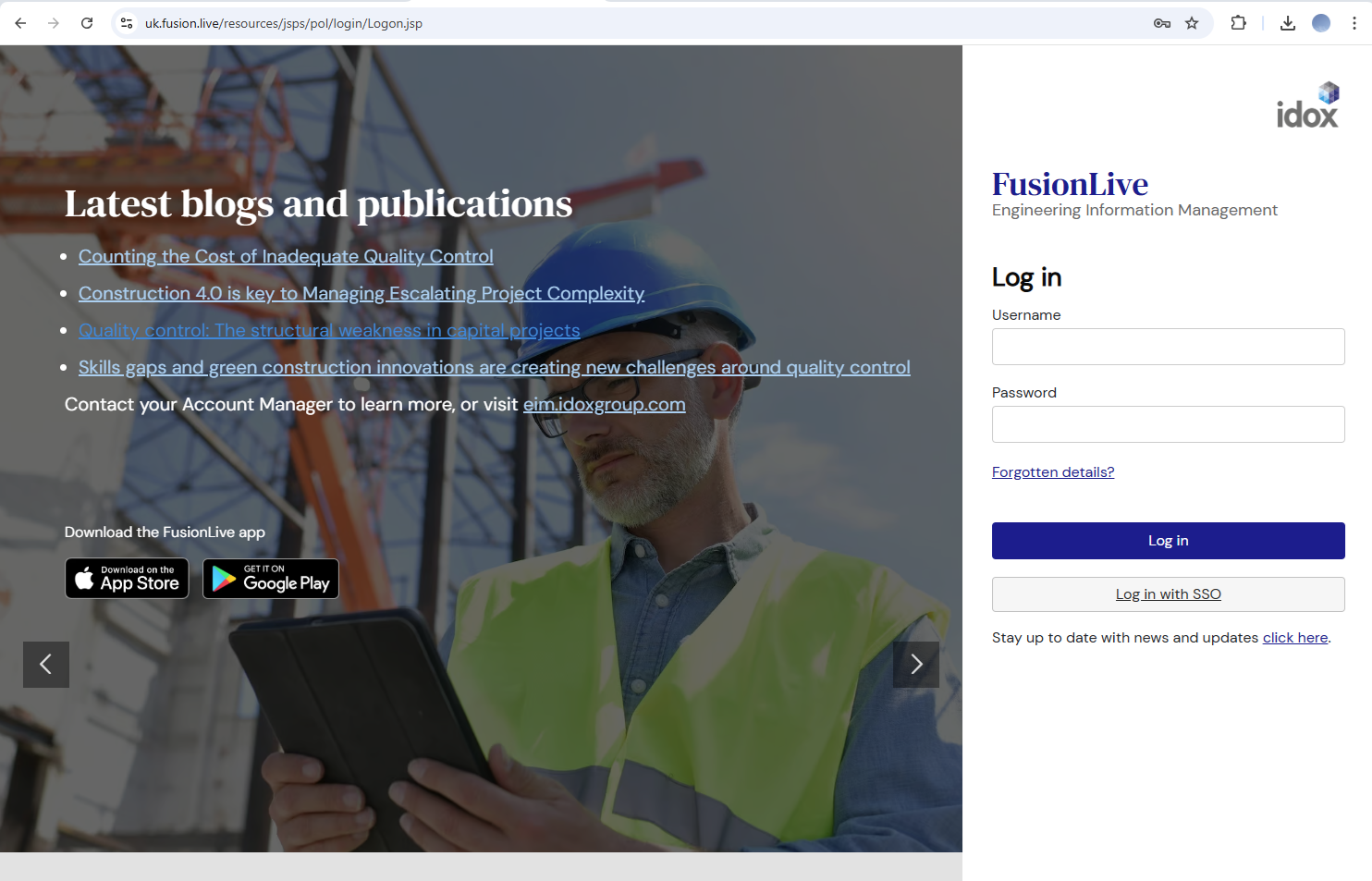
Task: Open the browser profile avatar
Action: [x=1320, y=22]
